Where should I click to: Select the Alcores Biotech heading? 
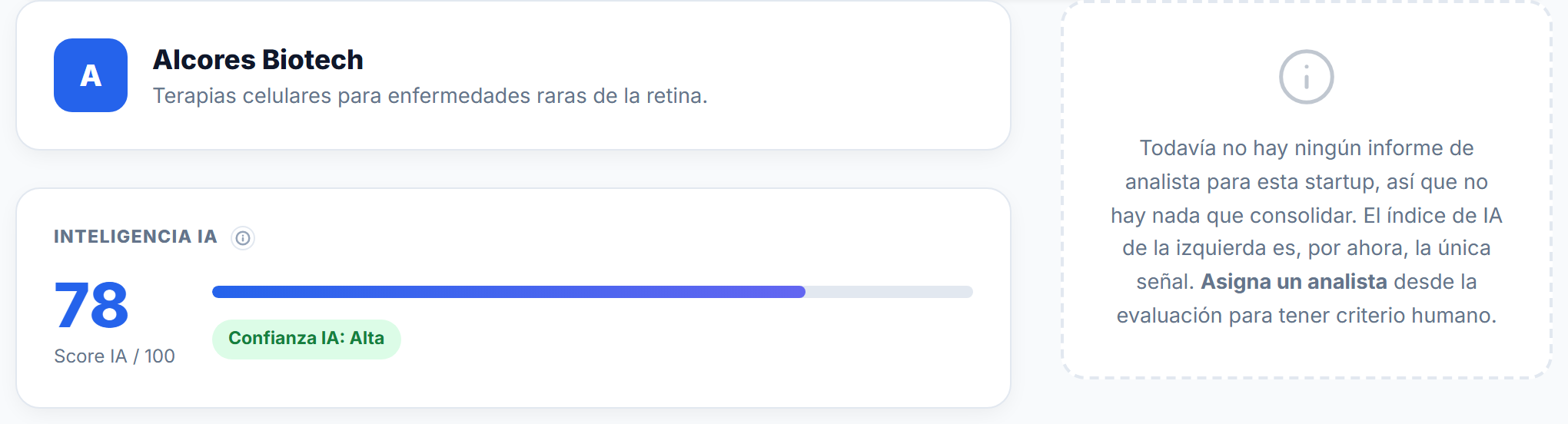[x=258, y=60]
